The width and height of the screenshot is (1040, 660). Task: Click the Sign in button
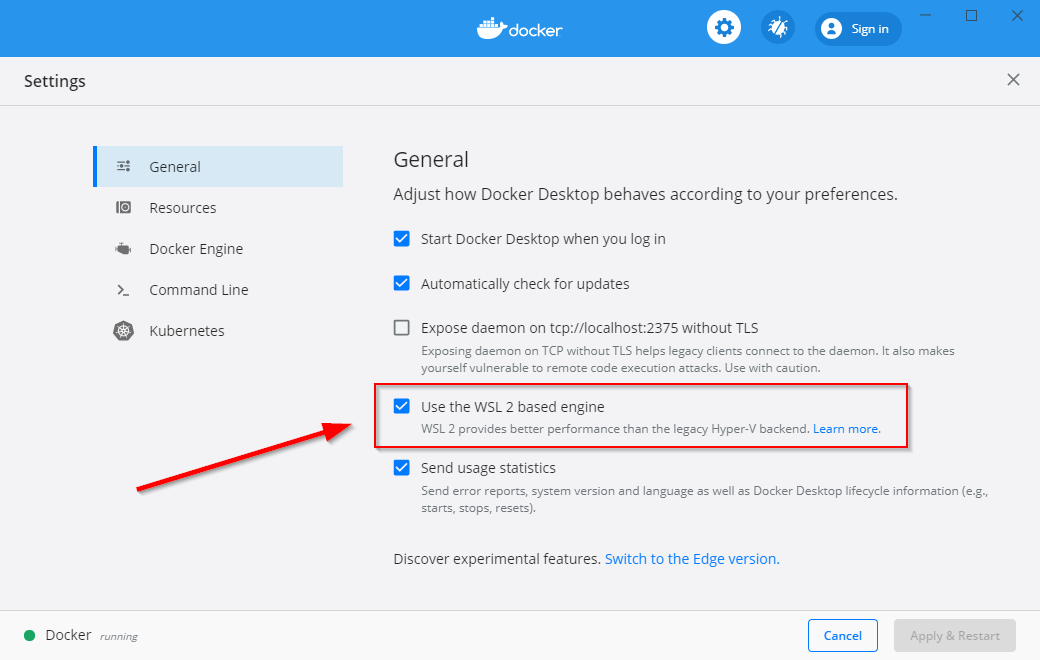(858, 29)
